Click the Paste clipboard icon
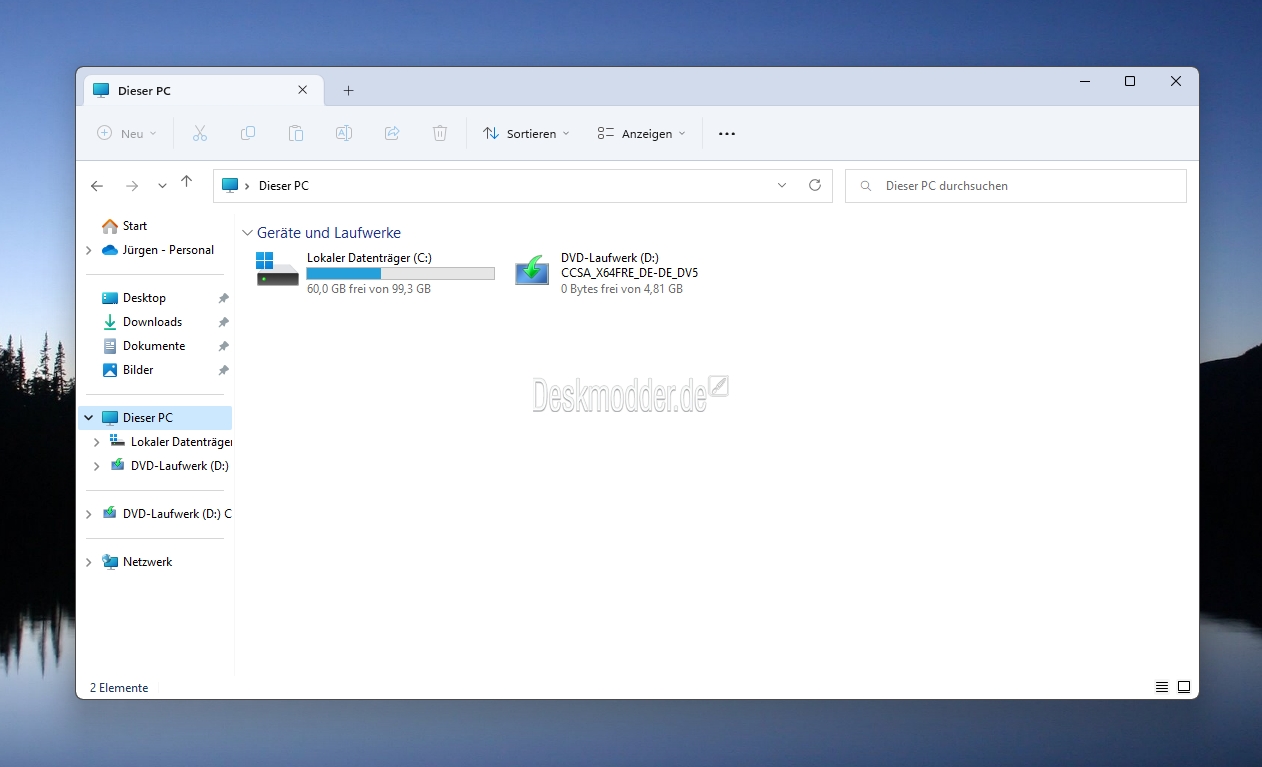The height and width of the screenshot is (767, 1262). pos(296,133)
